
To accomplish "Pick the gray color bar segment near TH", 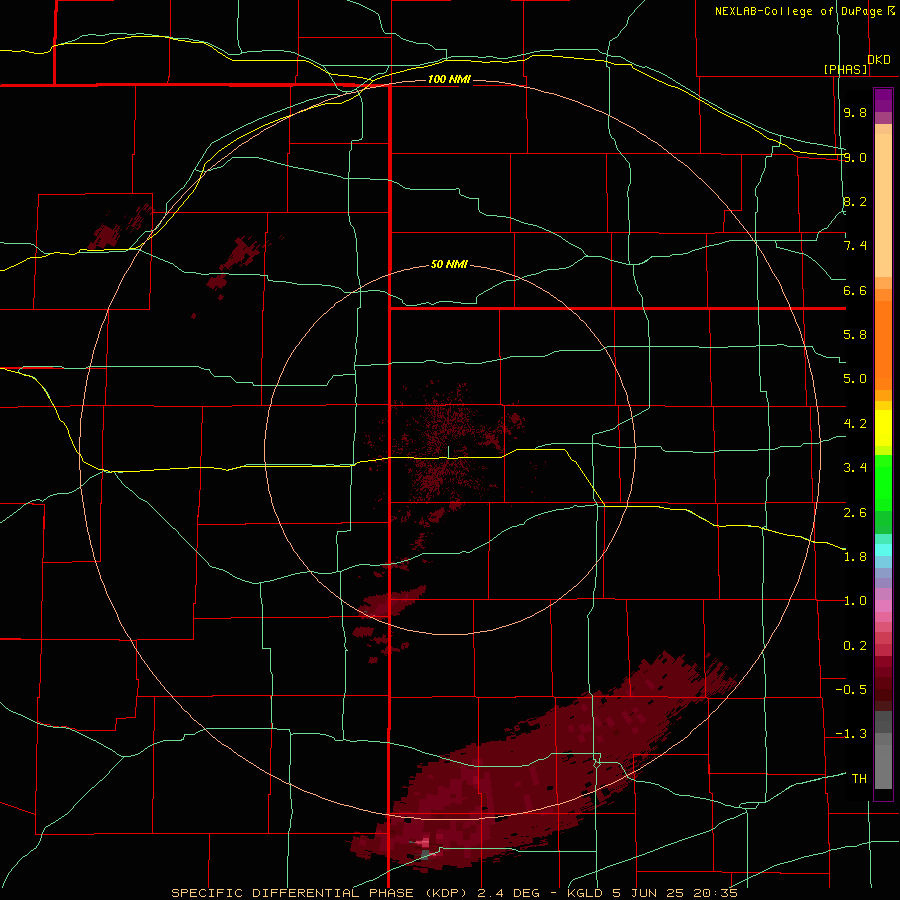I will (883, 766).
